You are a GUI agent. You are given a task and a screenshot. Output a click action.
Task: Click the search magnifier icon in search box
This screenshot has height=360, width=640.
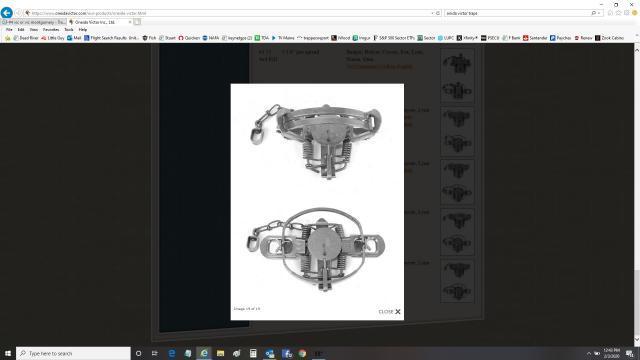pos(594,13)
